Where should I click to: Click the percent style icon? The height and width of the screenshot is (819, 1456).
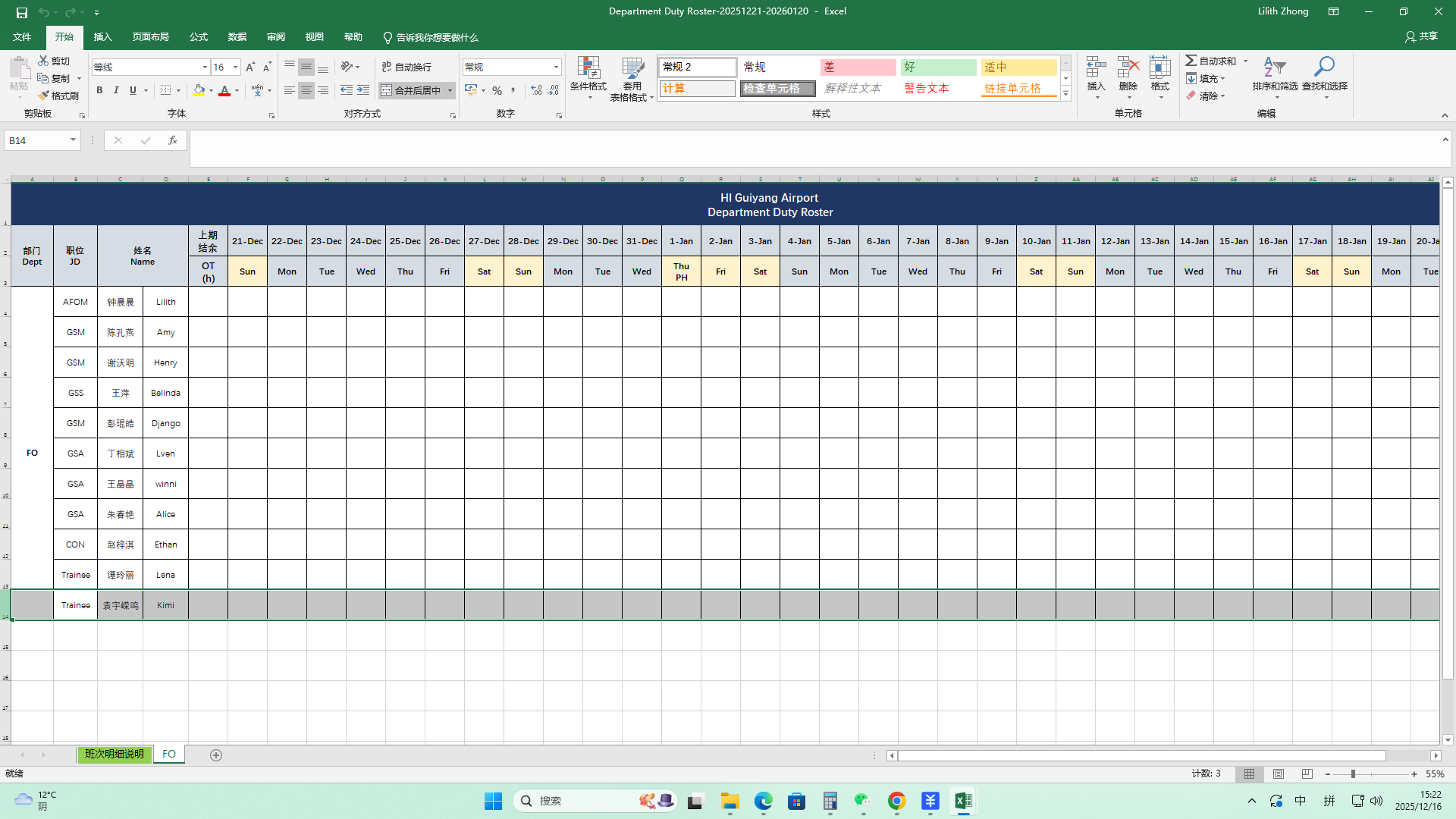tap(497, 90)
